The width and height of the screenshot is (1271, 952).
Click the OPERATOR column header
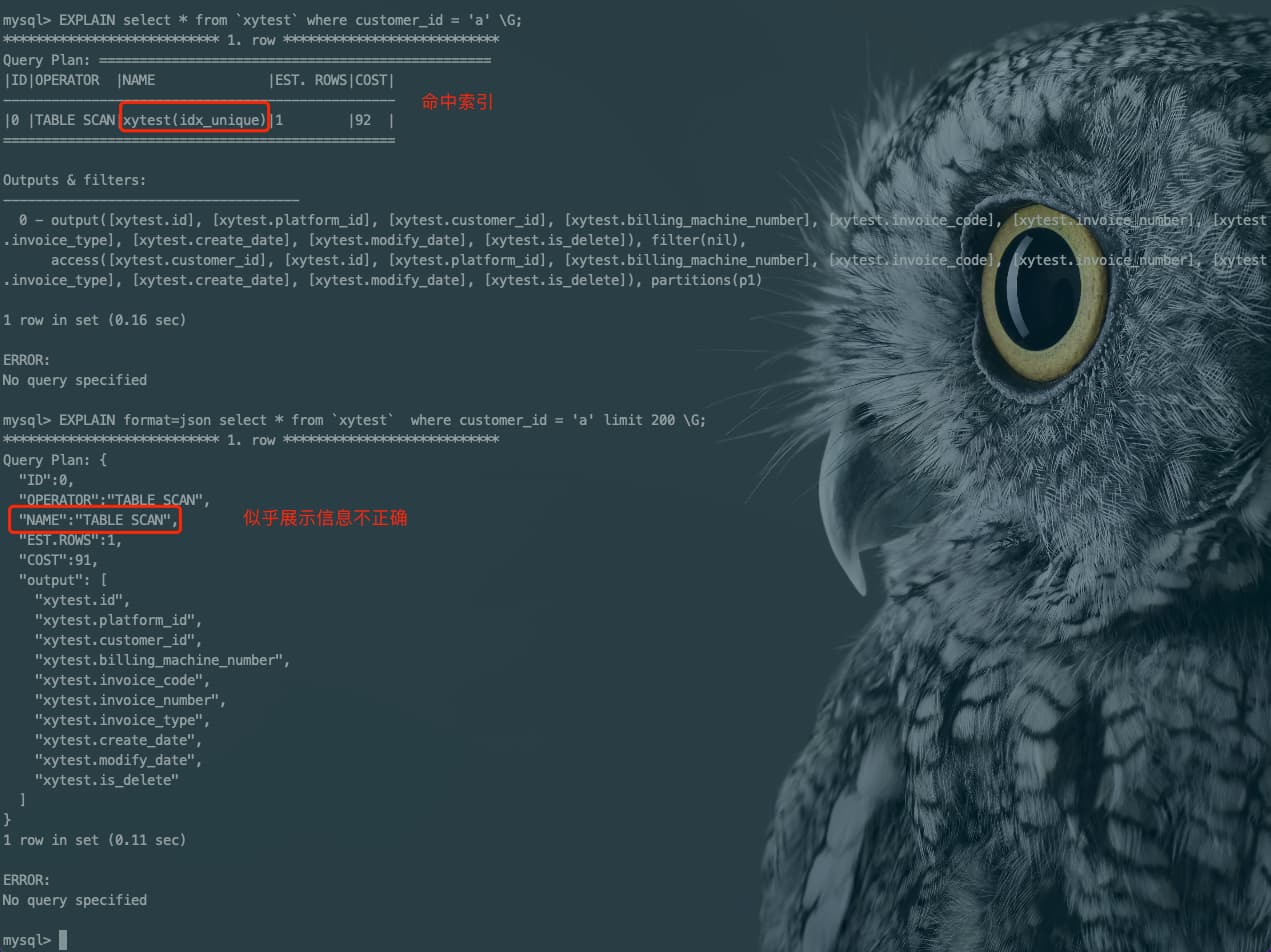tap(67, 80)
